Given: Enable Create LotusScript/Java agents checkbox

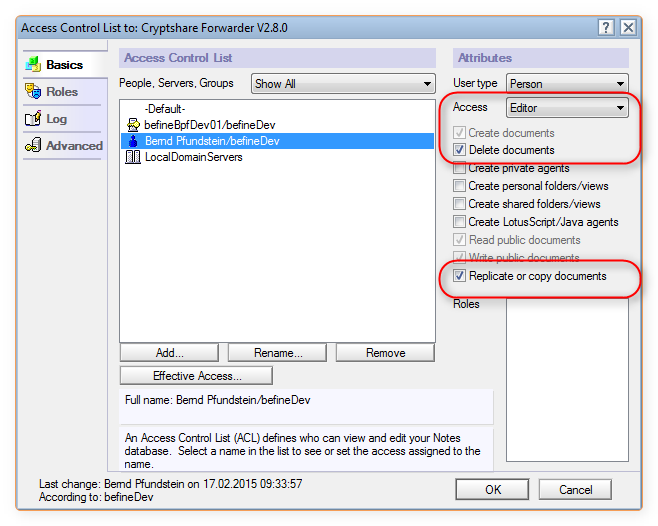Looking at the screenshot, I should click(460, 222).
